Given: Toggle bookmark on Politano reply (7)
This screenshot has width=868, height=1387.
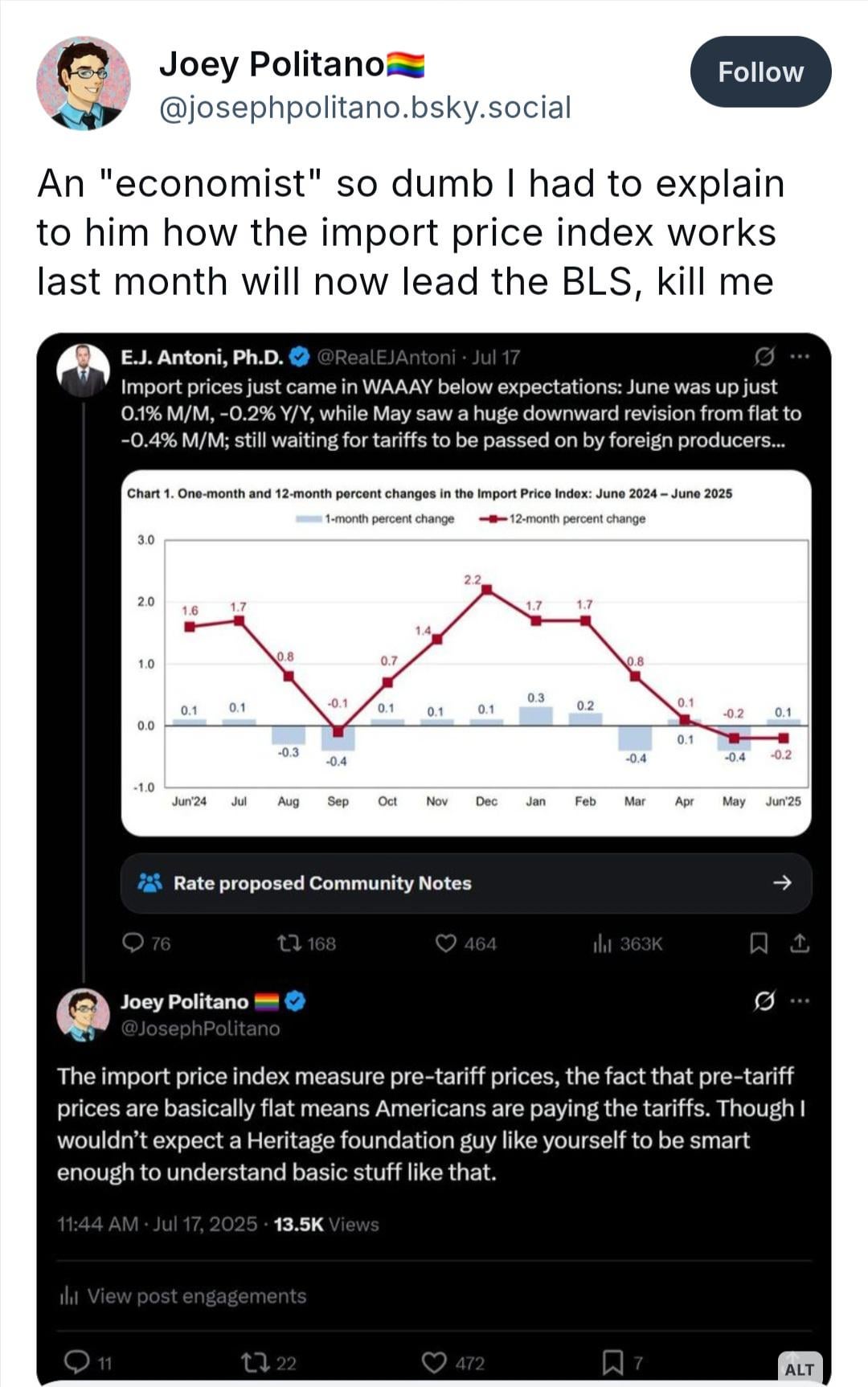Looking at the screenshot, I should [x=612, y=1362].
